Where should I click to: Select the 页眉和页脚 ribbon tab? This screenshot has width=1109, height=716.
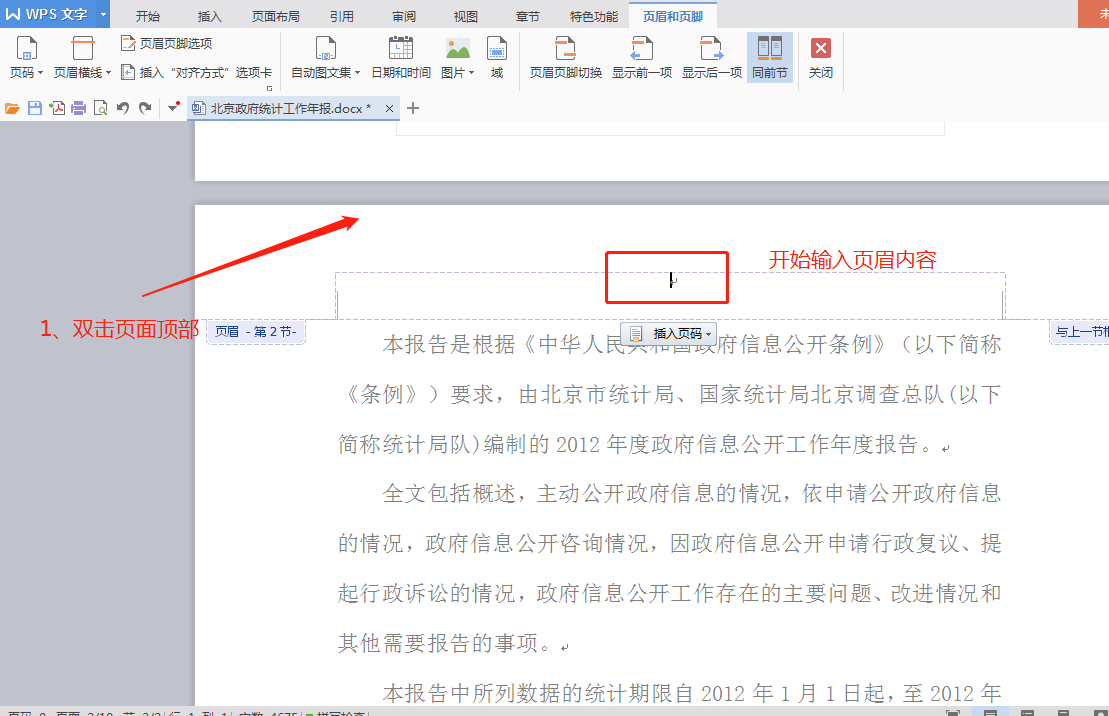673,16
